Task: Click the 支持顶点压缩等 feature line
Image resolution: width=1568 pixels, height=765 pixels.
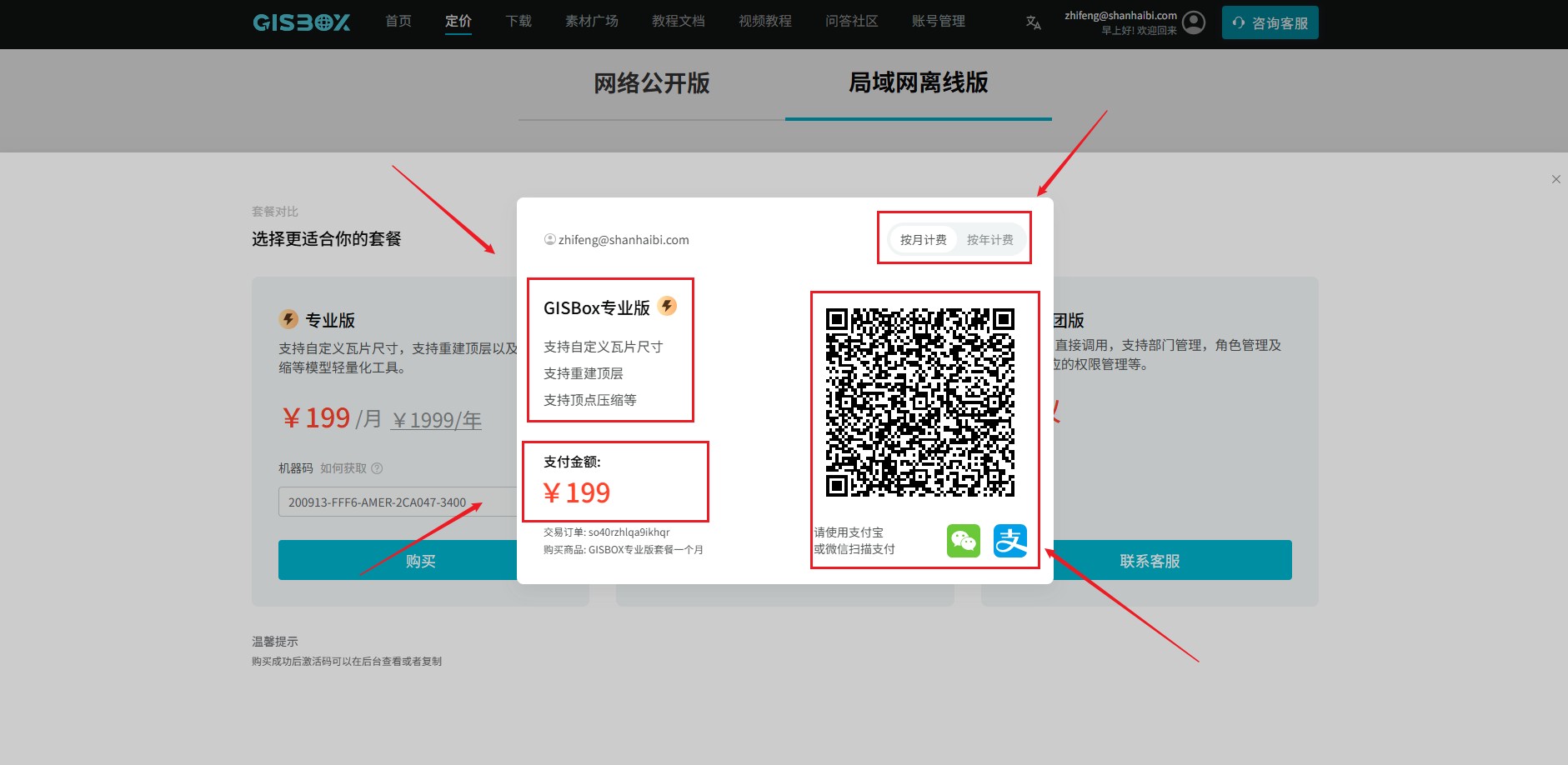Action: (x=590, y=400)
